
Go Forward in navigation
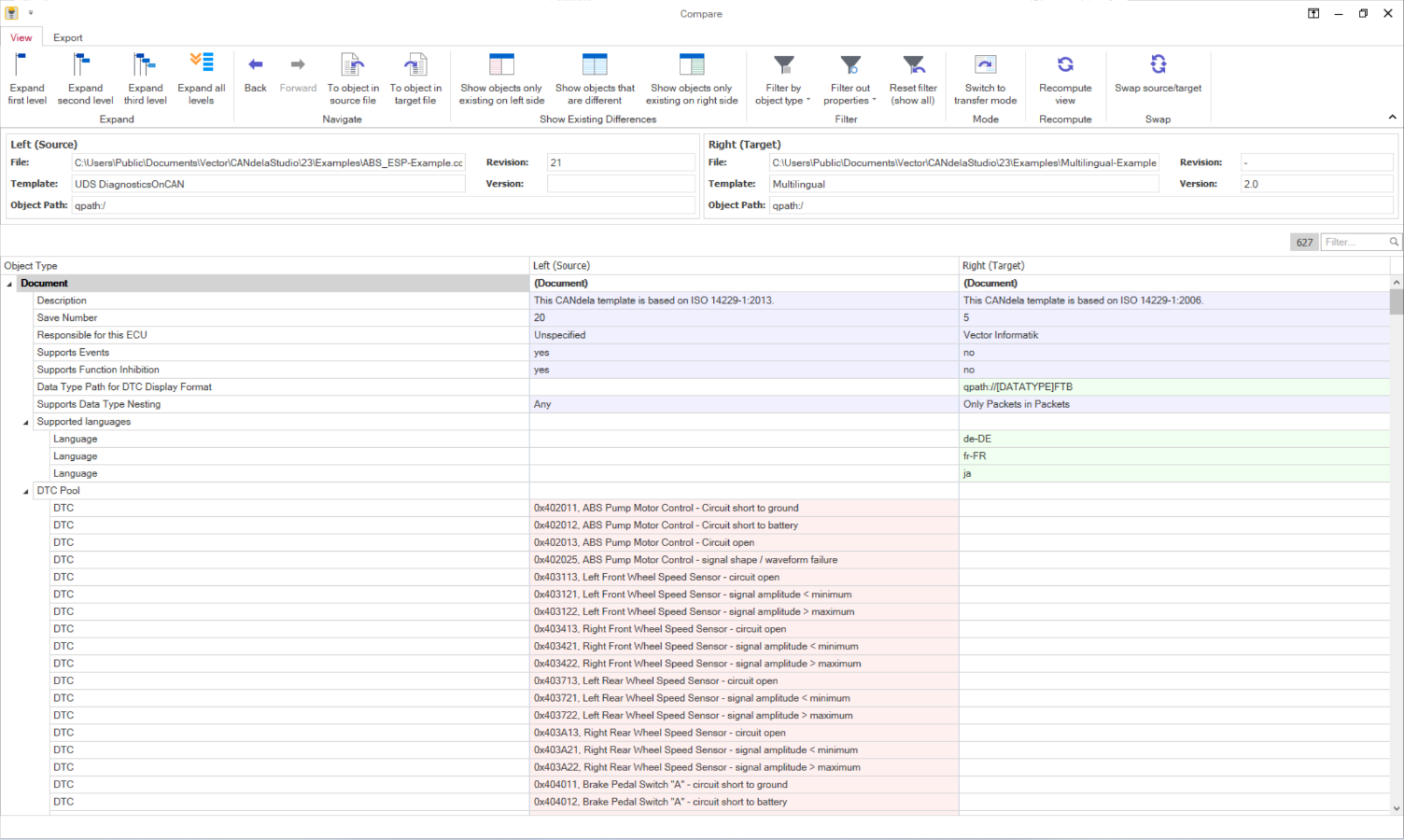[x=298, y=74]
